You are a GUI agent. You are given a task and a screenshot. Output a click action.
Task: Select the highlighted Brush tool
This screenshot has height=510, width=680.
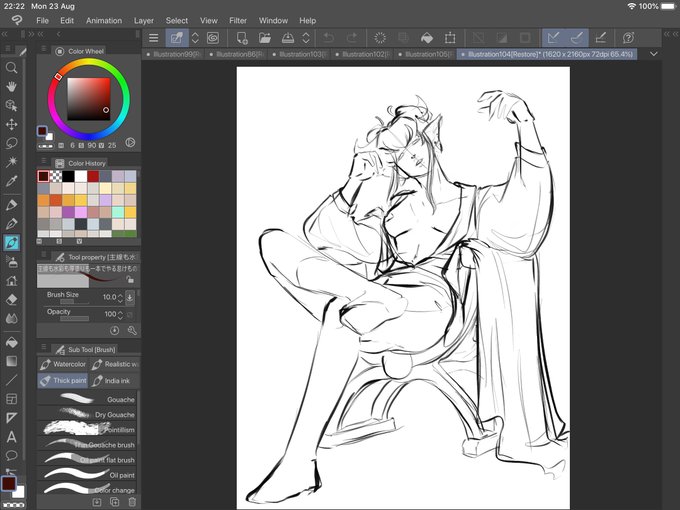click(x=11, y=242)
